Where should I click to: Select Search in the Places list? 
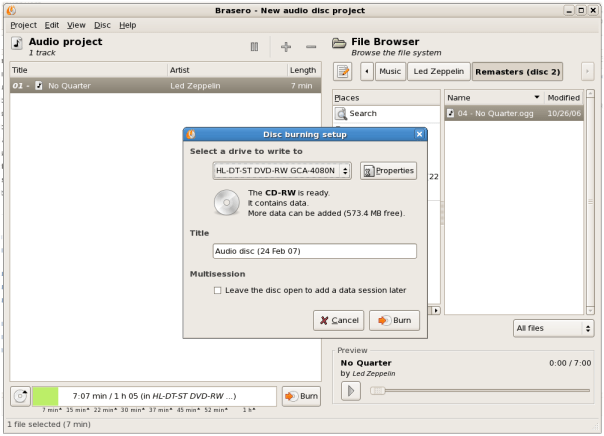coord(362,114)
